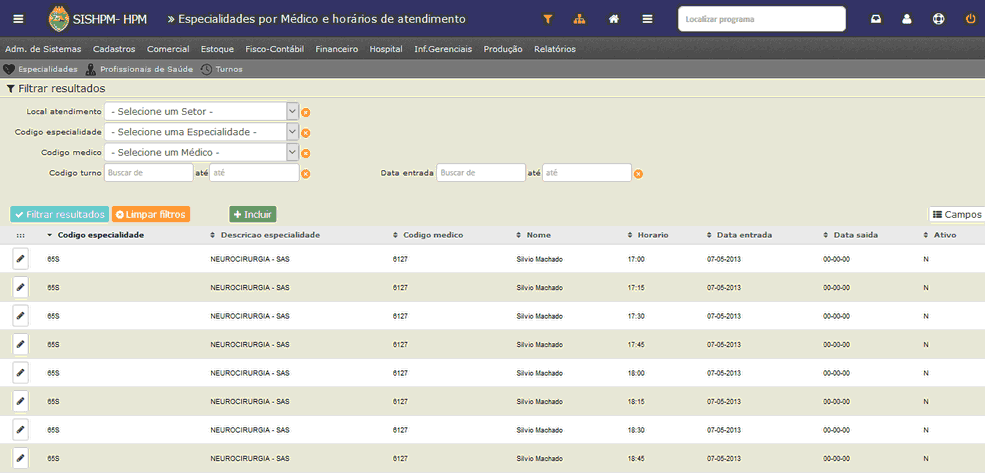Sort by Horario column

click(x=648, y=235)
